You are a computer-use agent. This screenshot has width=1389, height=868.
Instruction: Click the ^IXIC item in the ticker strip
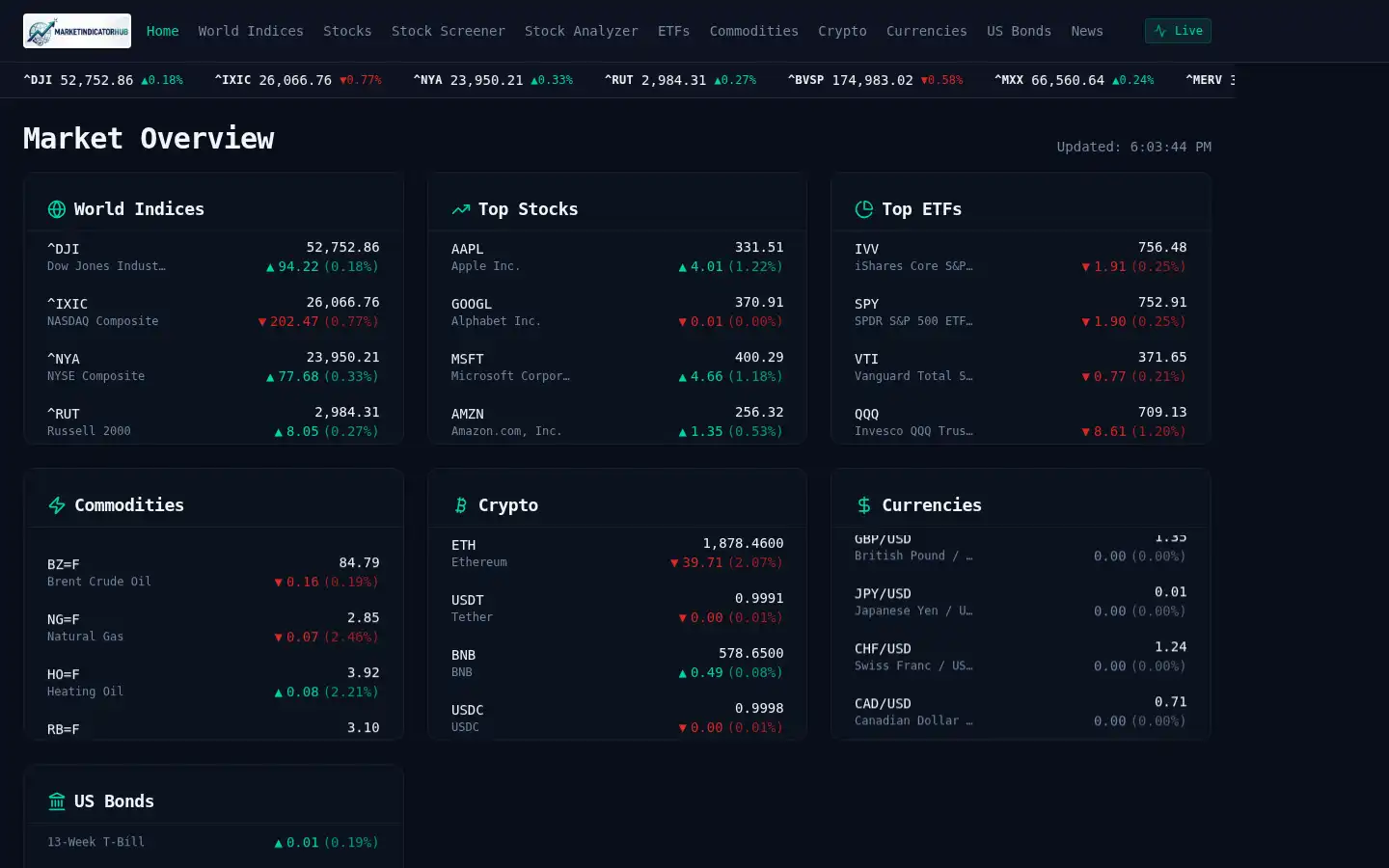pos(298,80)
